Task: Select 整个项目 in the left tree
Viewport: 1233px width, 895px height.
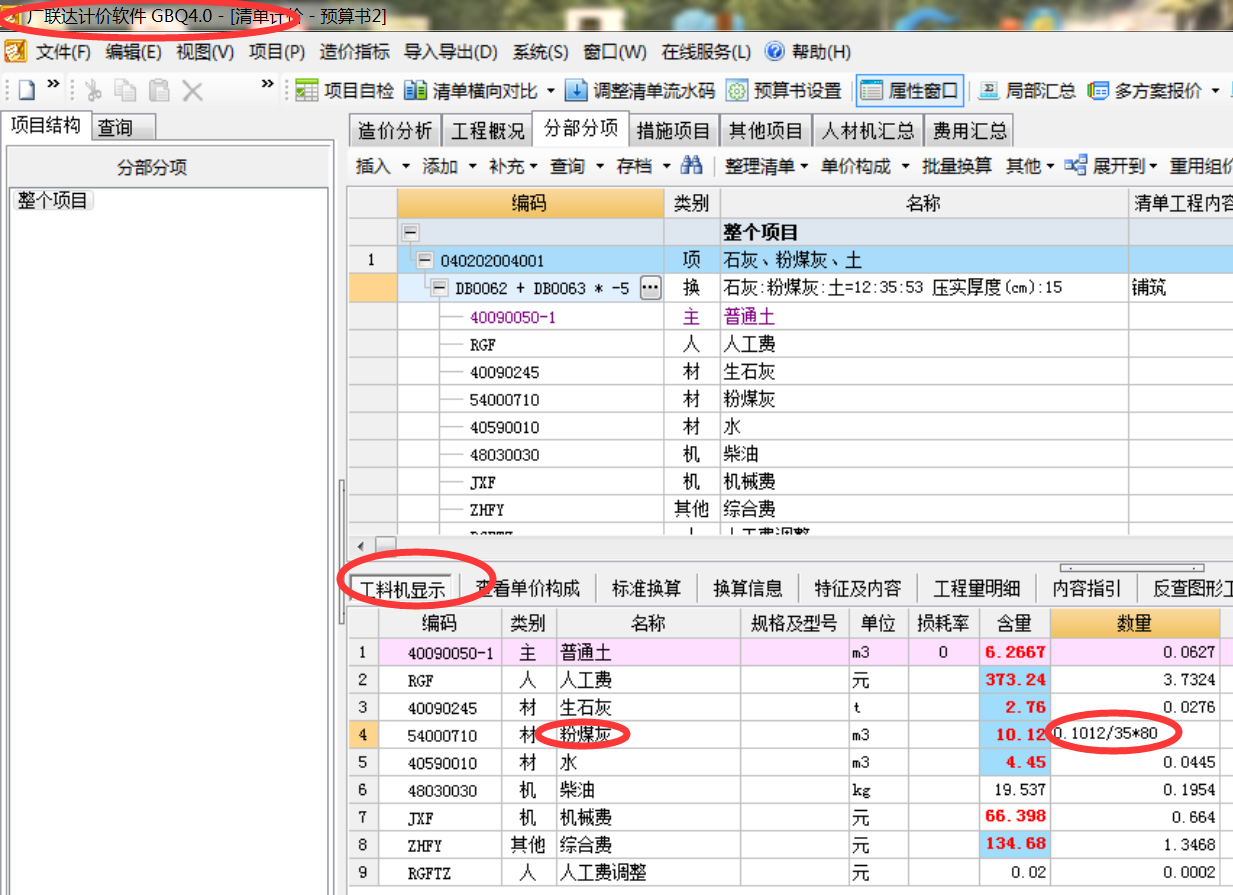Action: (53, 201)
